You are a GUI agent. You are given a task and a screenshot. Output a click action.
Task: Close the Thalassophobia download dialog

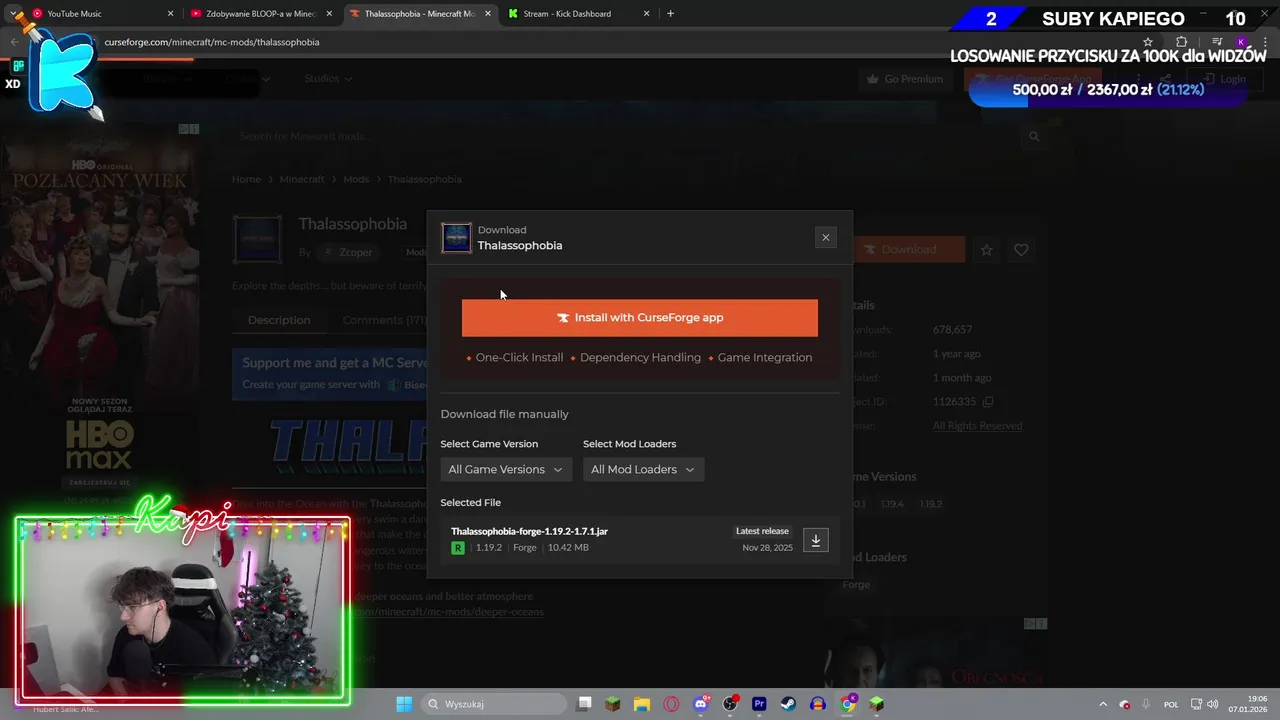825,237
